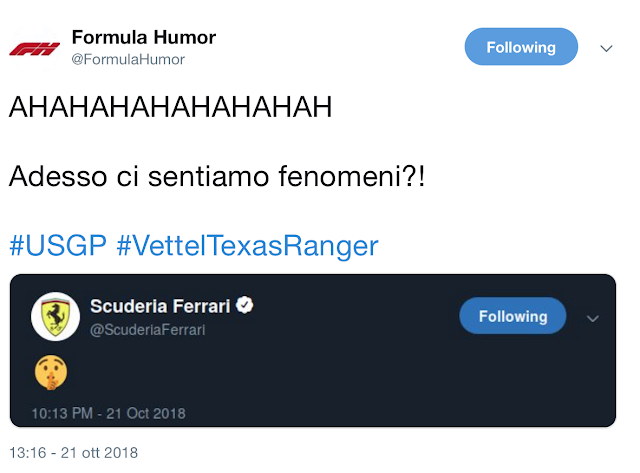Image resolution: width=640 pixels, height=473 pixels.
Task: Open the #VettelTexasRanger hashtag
Action: click(247, 245)
